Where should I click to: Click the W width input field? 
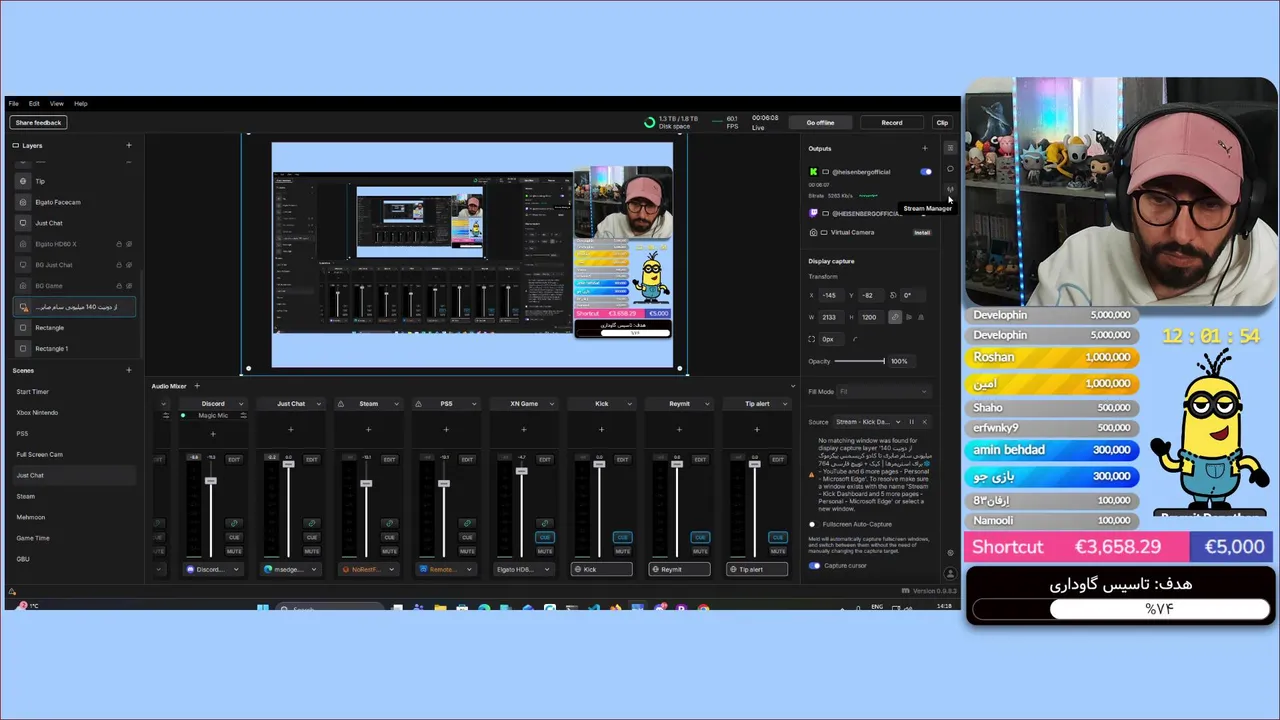(x=831, y=317)
